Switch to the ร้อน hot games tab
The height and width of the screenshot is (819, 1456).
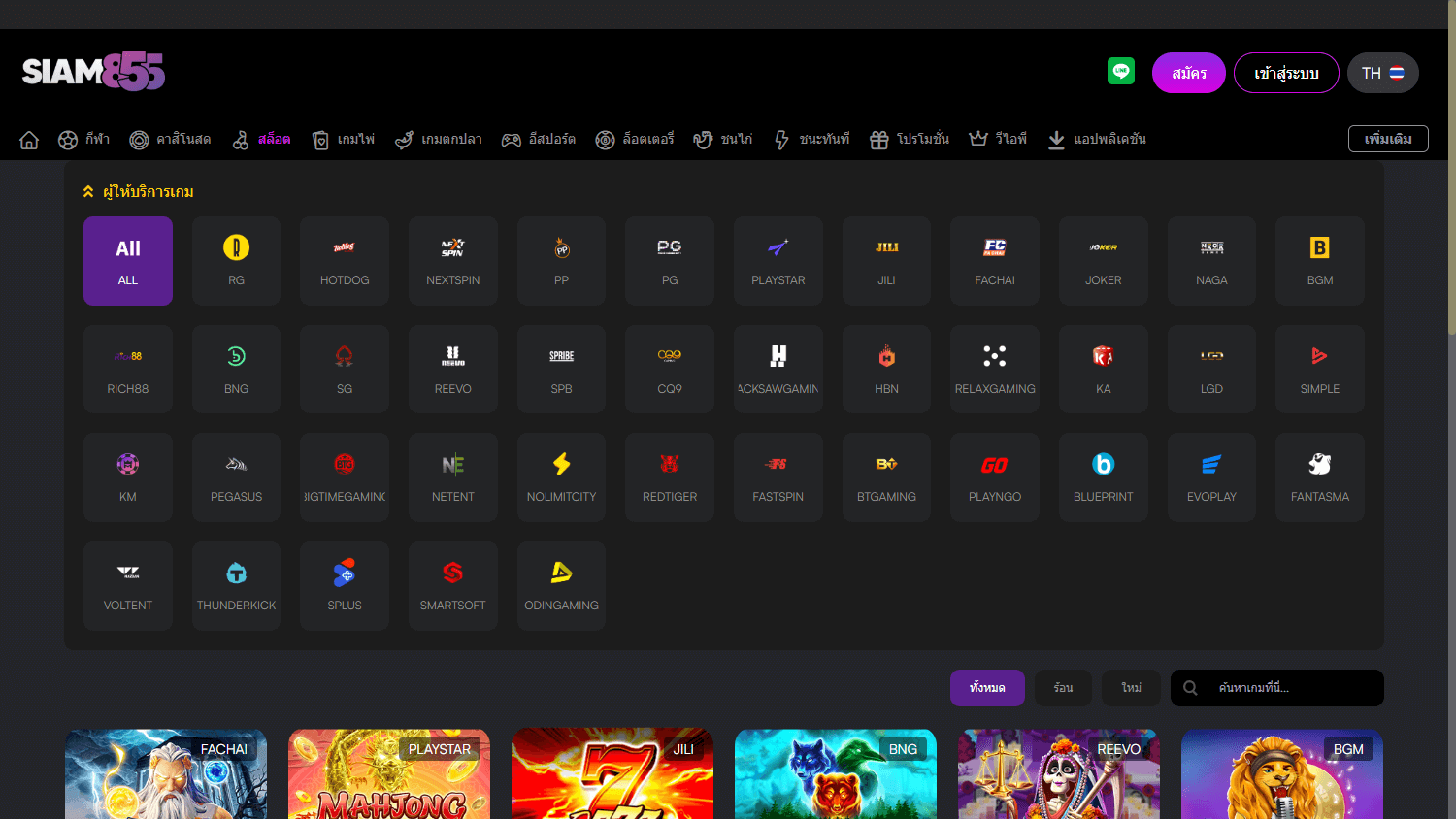pos(1062,687)
